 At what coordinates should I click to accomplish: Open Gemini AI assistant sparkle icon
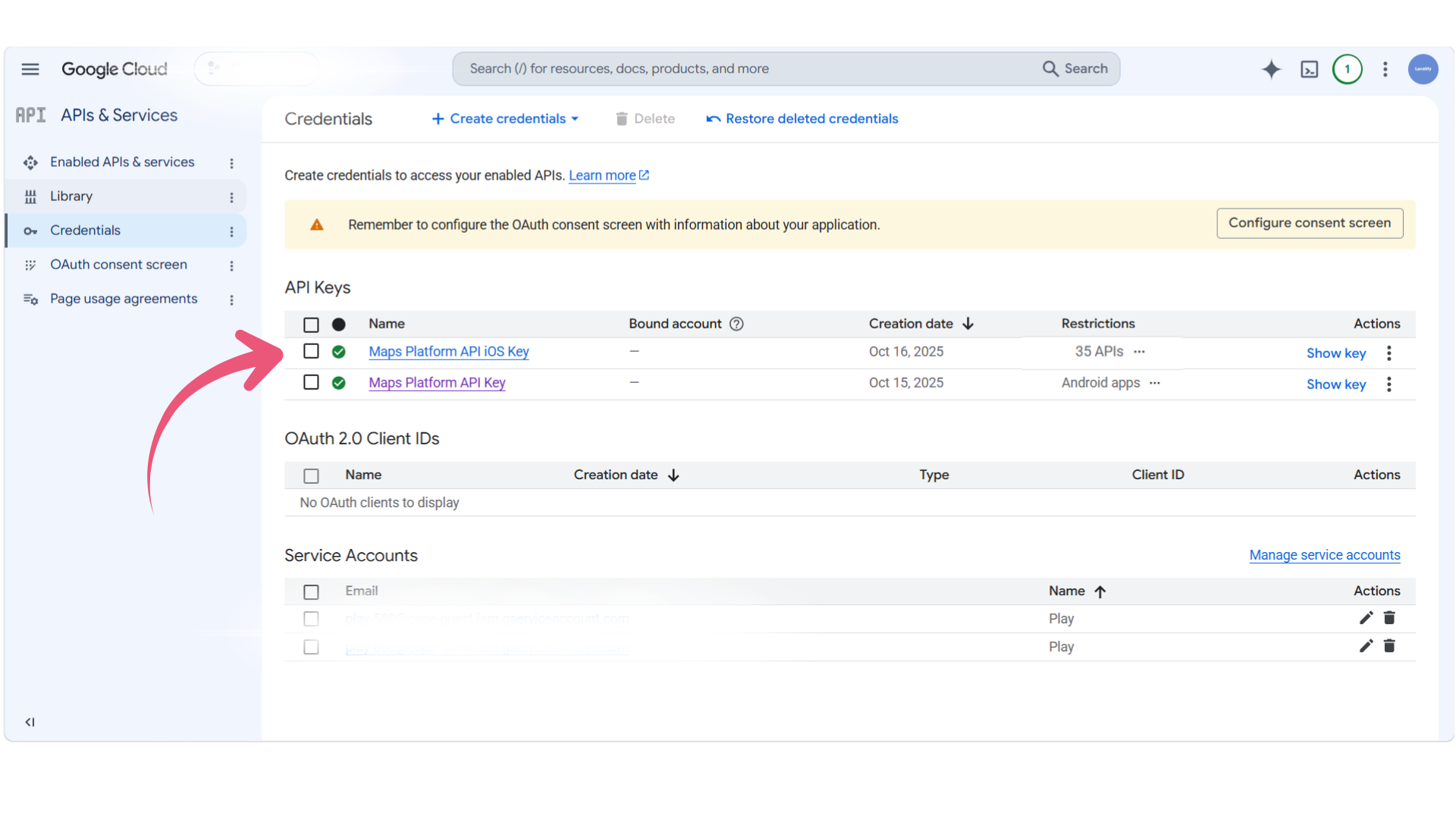tap(1271, 69)
